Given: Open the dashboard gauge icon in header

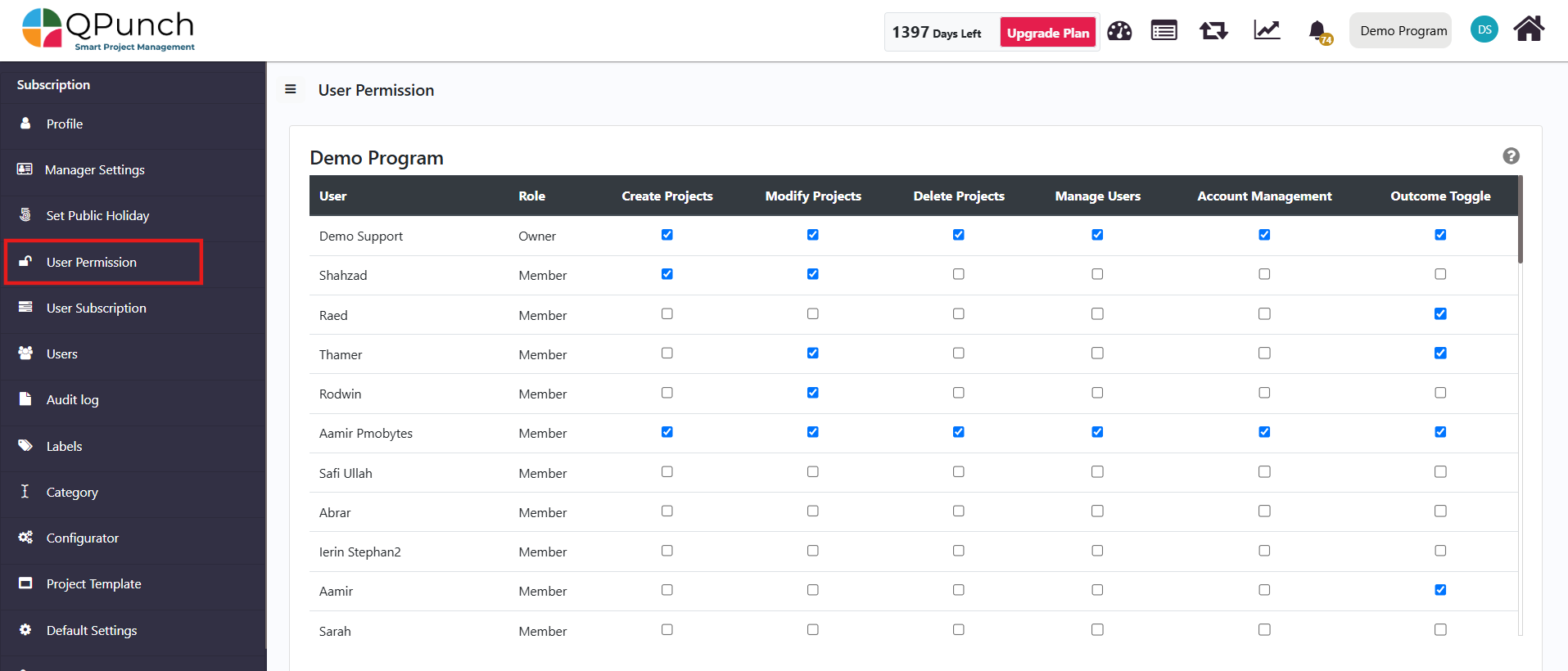Looking at the screenshot, I should 1119,31.
